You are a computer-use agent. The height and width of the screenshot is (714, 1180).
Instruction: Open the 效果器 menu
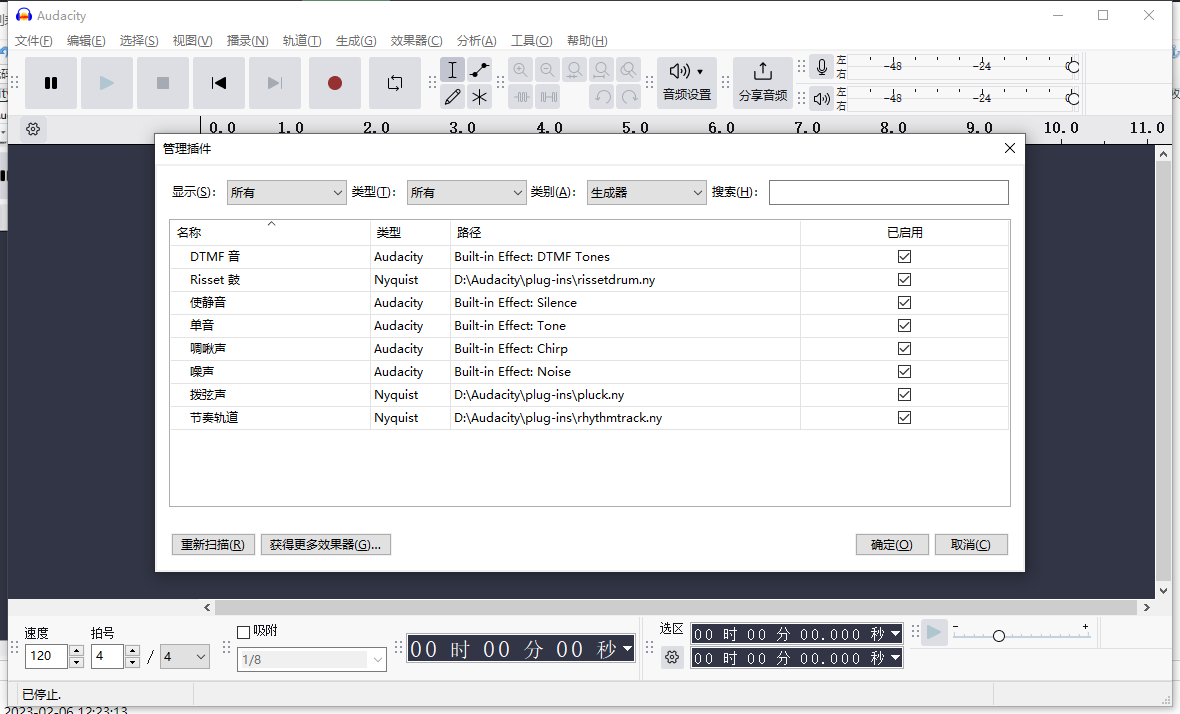tap(416, 41)
